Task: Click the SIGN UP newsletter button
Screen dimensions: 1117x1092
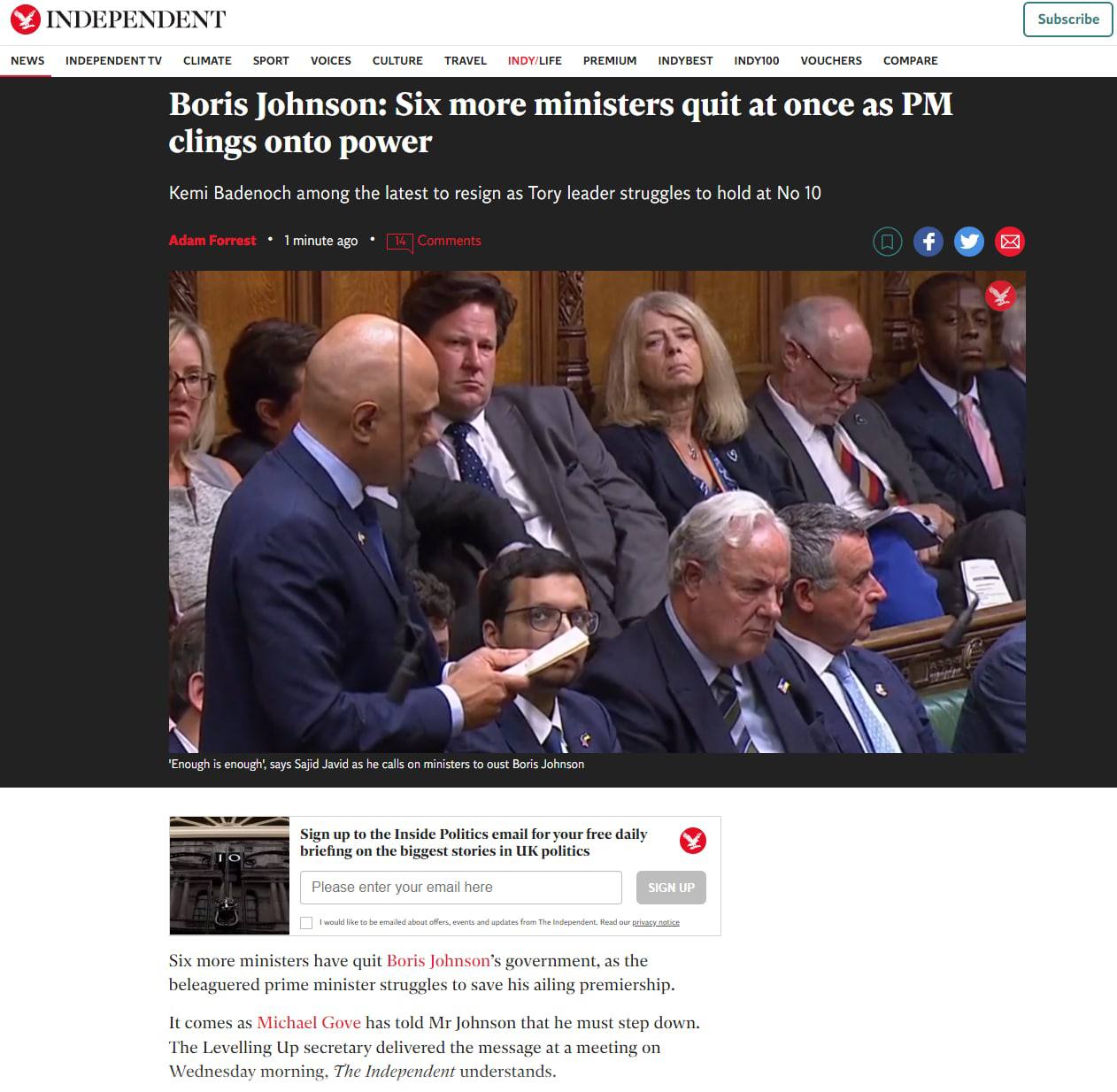Action: point(671,888)
